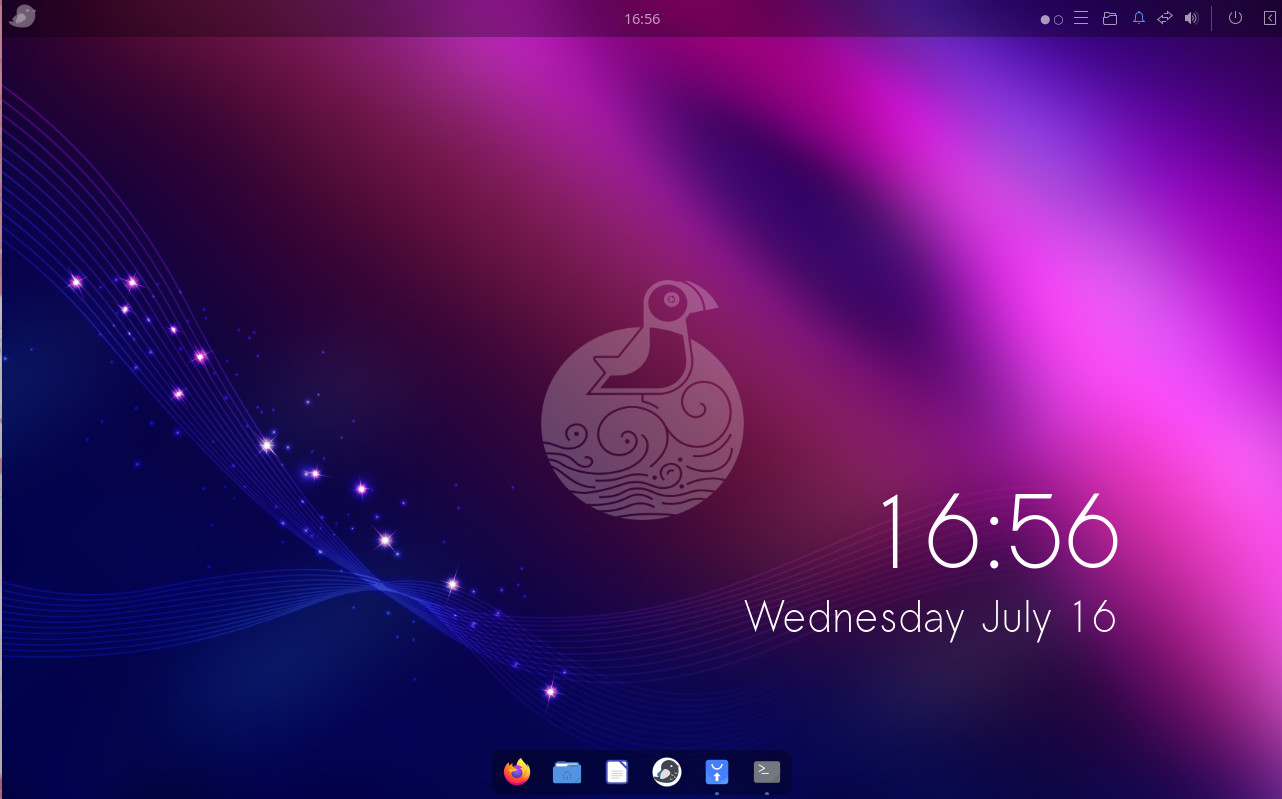1282x799 pixels.
Task: Open the Places folder applet in panel
Action: click(x=1110, y=18)
